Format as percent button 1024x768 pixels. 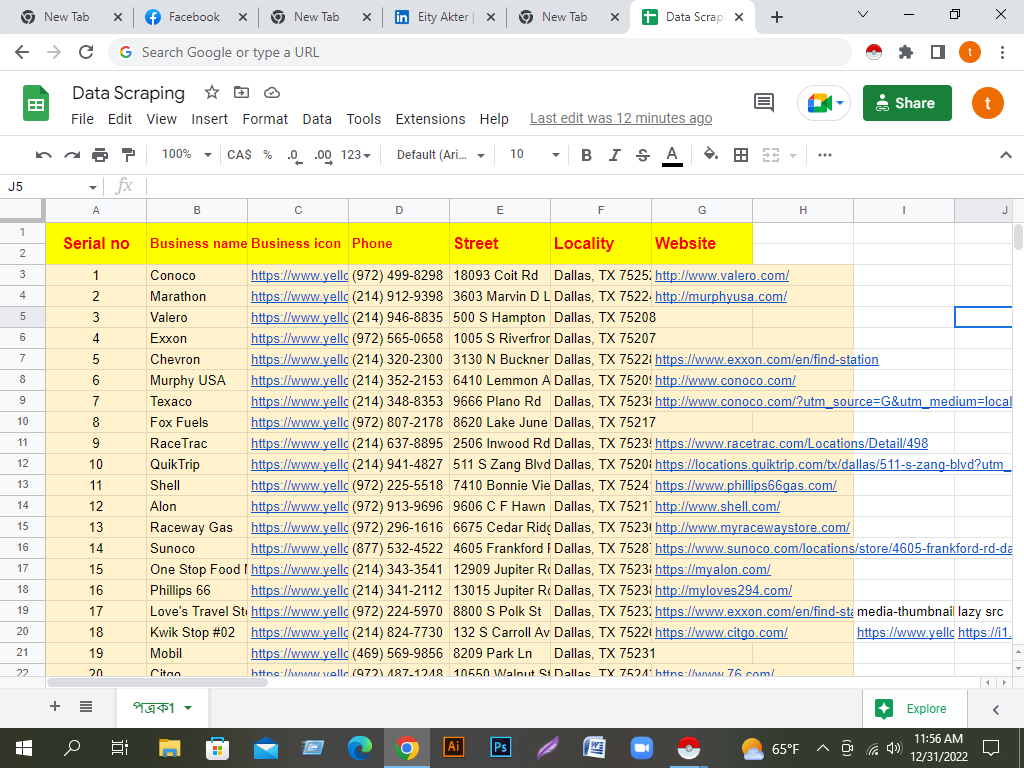(x=268, y=155)
